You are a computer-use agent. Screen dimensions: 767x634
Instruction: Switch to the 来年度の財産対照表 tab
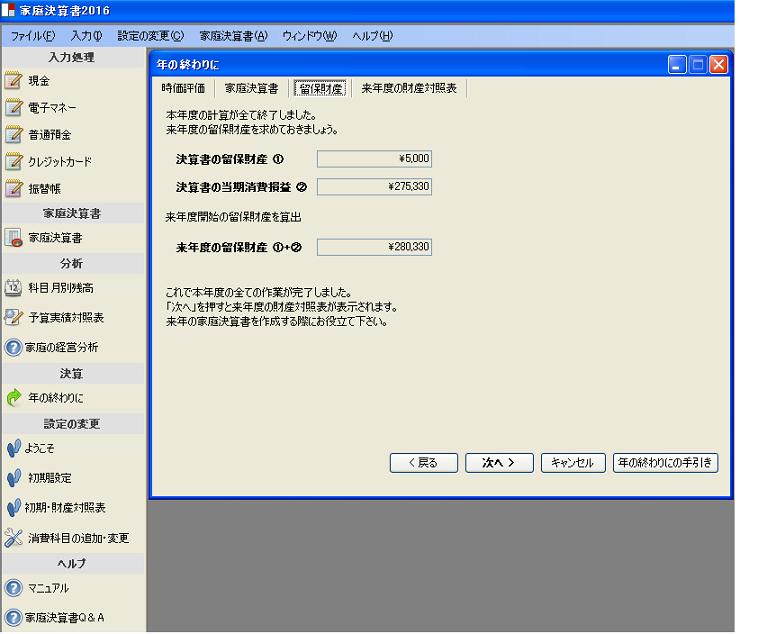click(409, 88)
